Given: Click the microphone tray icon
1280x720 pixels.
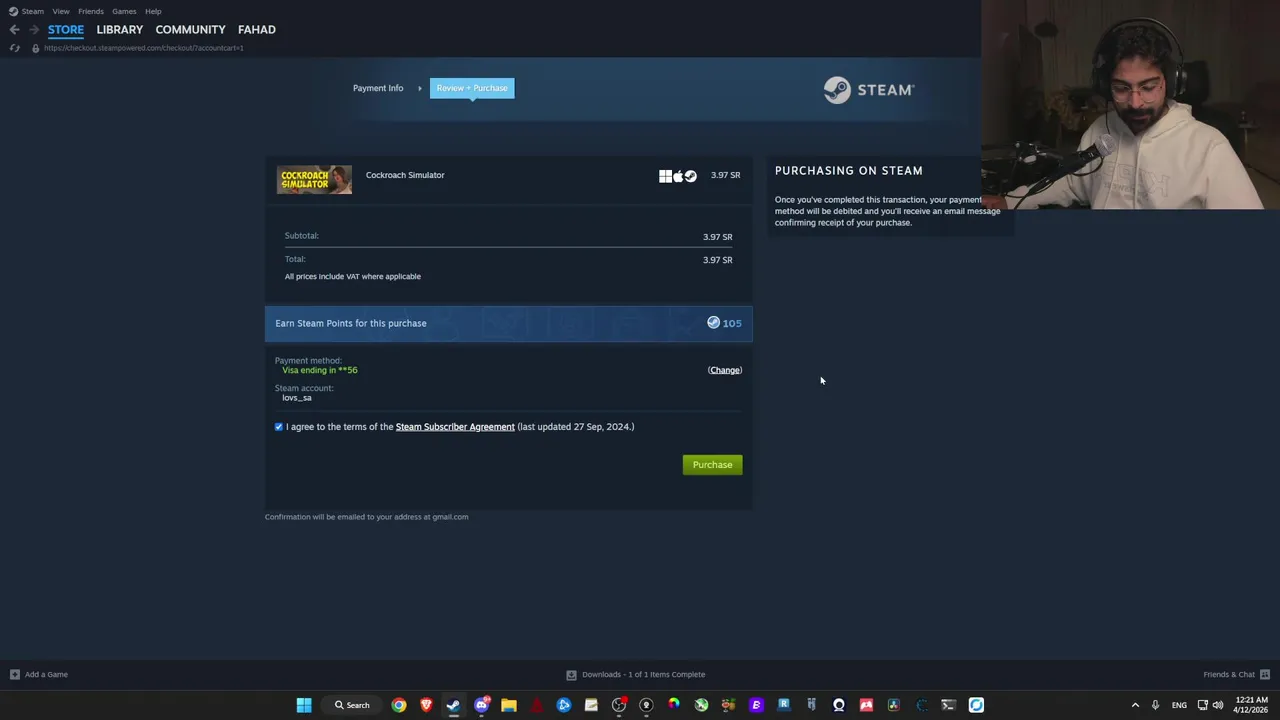Looking at the screenshot, I should click(x=1155, y=705).
